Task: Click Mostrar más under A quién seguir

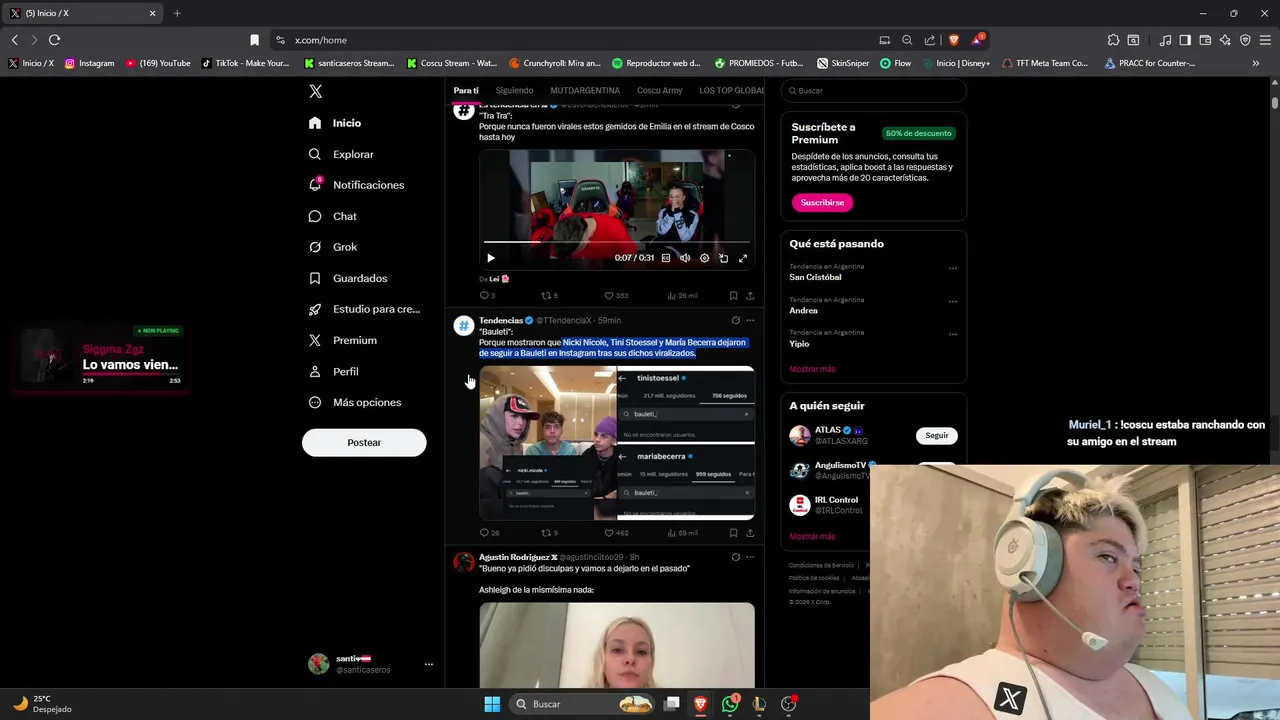Action: (x=812, y=536)
